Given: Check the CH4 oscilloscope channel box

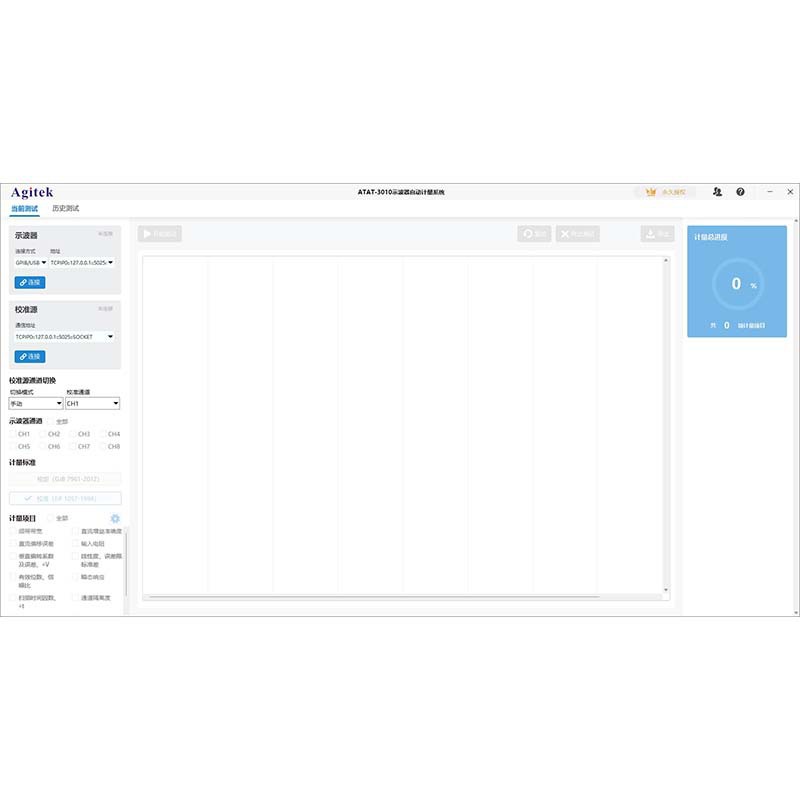Looking at the screenshot, I should point(102,434).
